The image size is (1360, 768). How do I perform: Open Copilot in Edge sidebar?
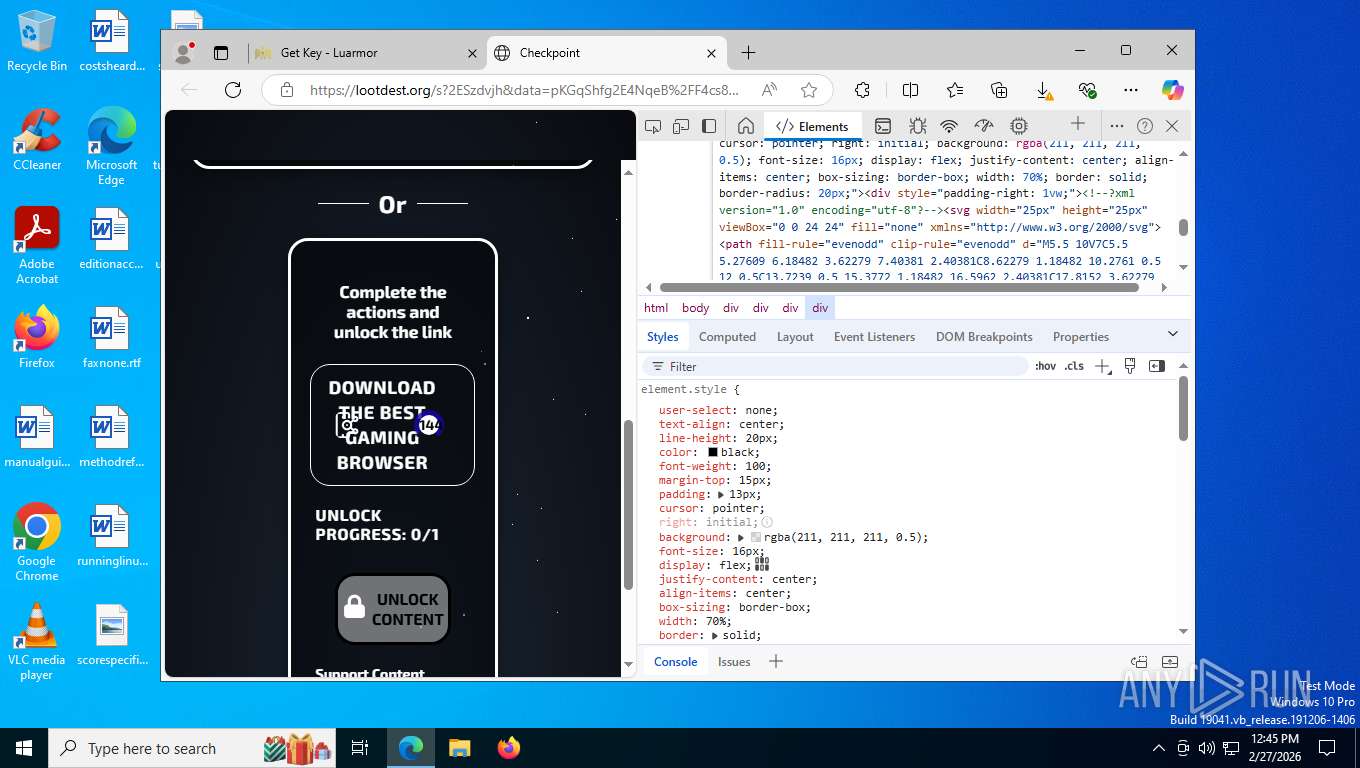1172,90
